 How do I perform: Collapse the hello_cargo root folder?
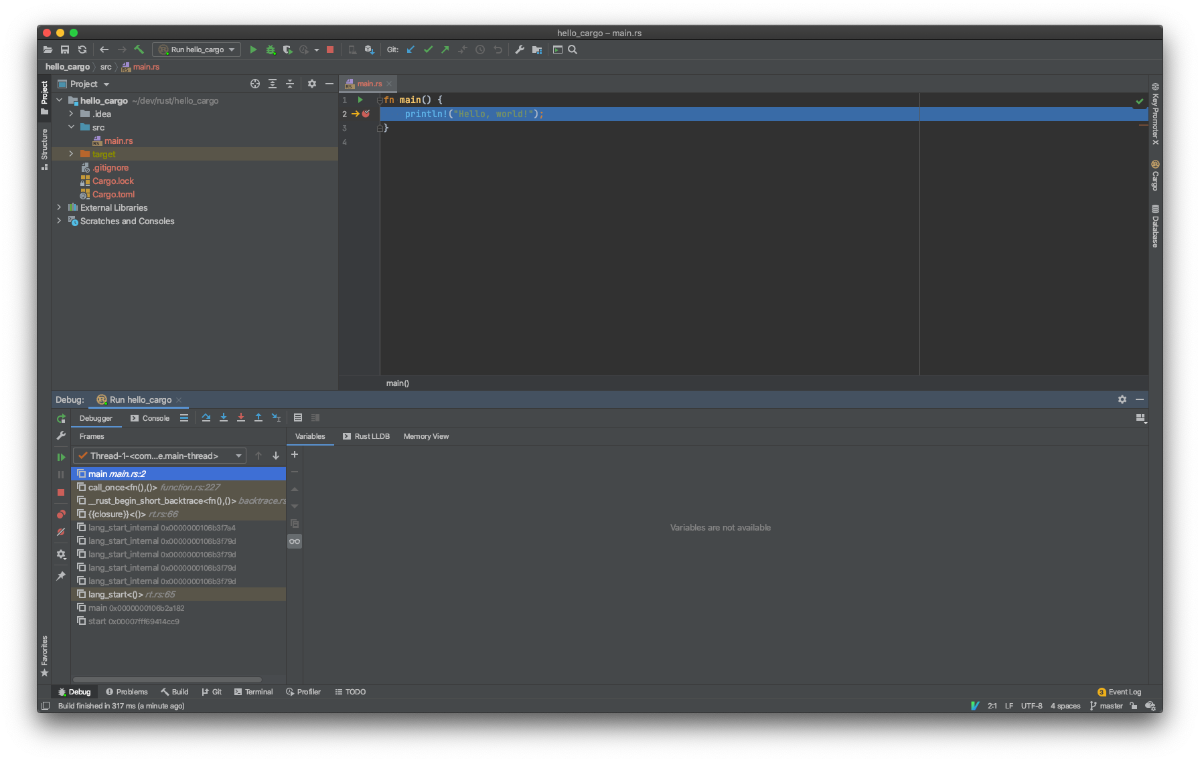[x=59, y=101]
